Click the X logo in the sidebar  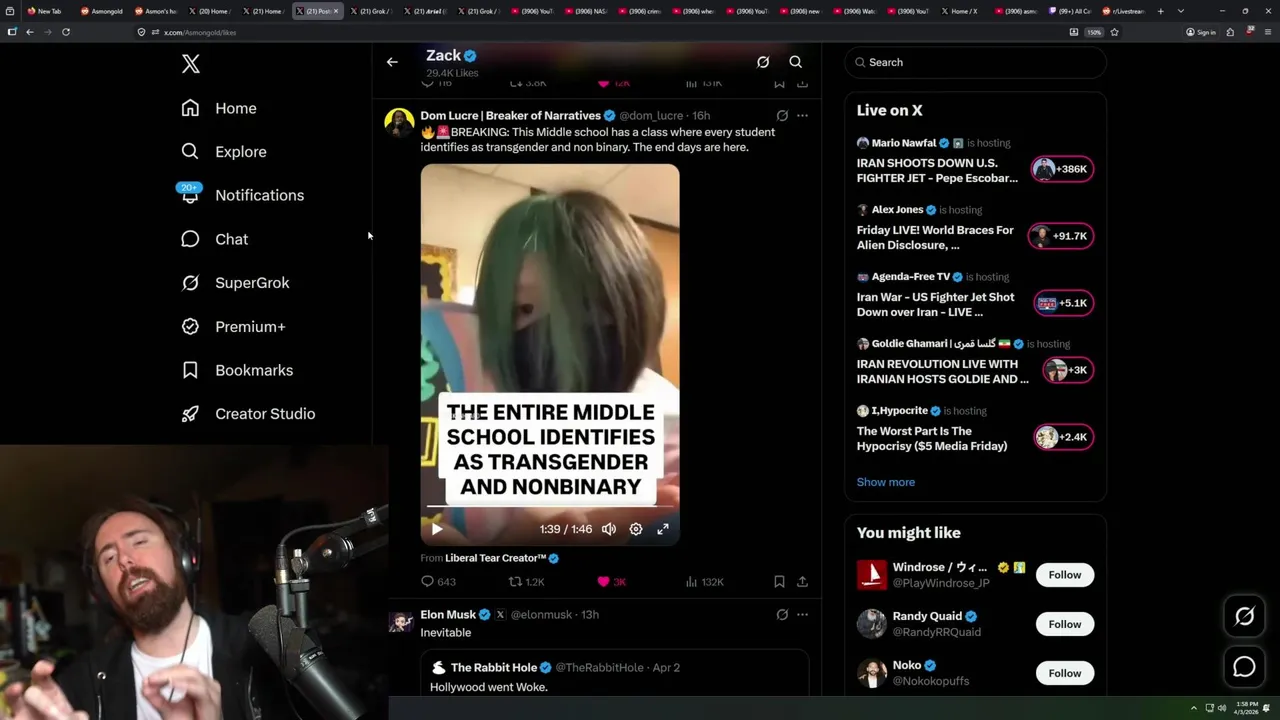[x=191, y=64]
